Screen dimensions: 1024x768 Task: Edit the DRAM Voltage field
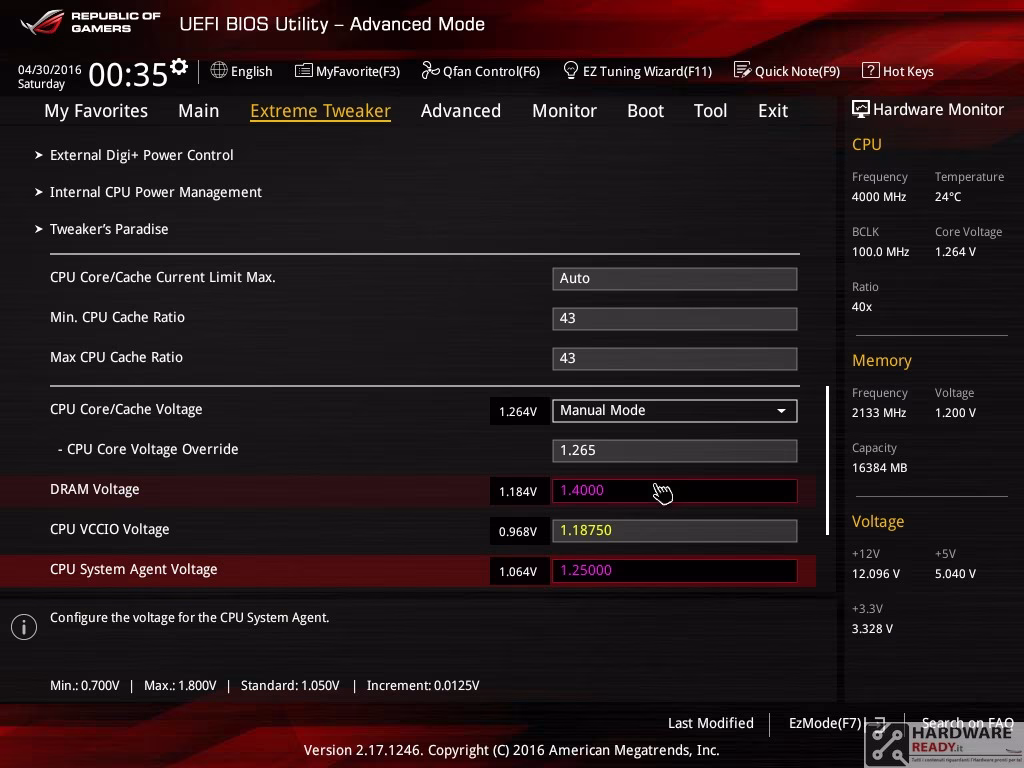[x=675, y=490]
